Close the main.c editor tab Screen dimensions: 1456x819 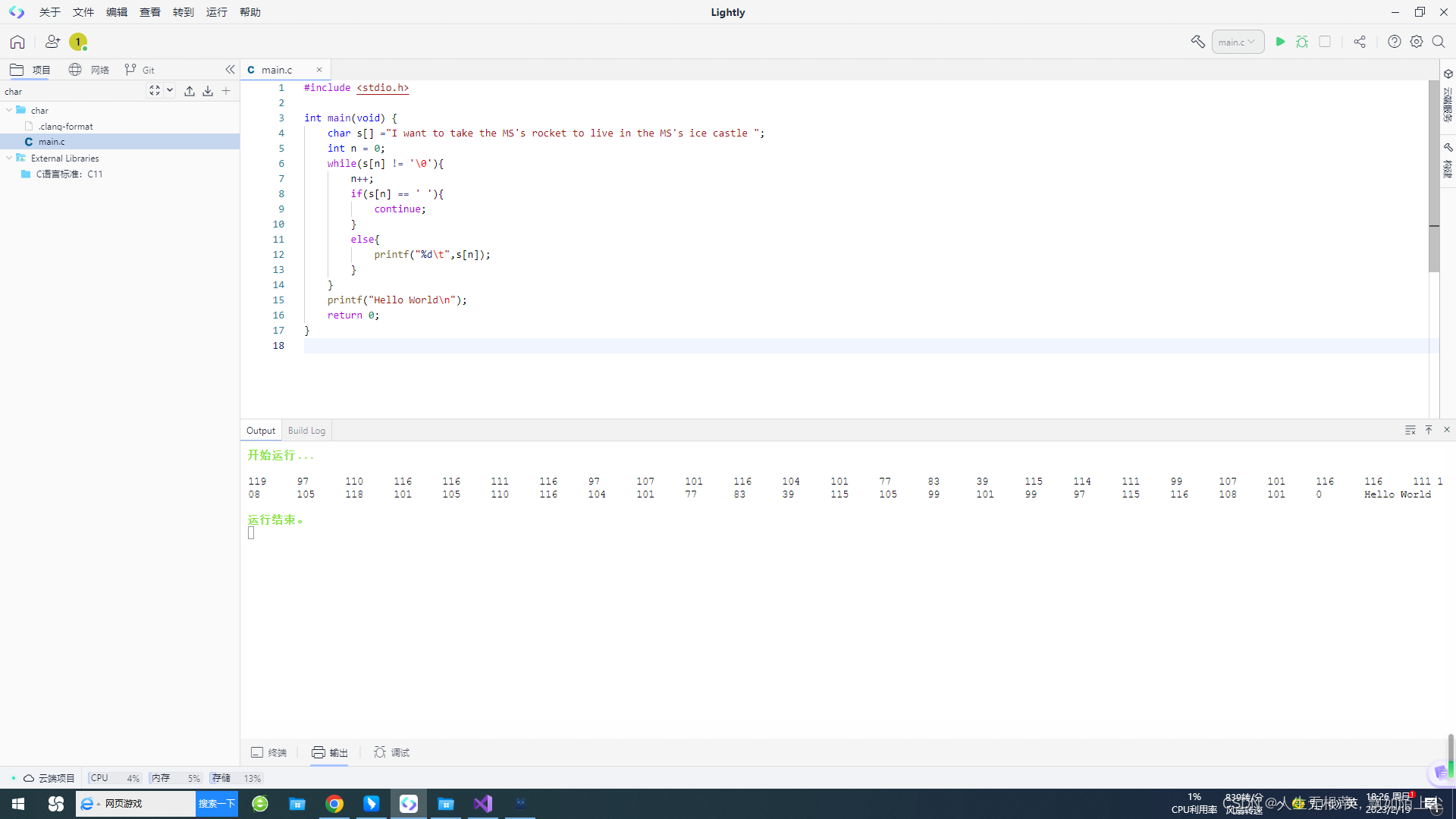click(319, 70)
